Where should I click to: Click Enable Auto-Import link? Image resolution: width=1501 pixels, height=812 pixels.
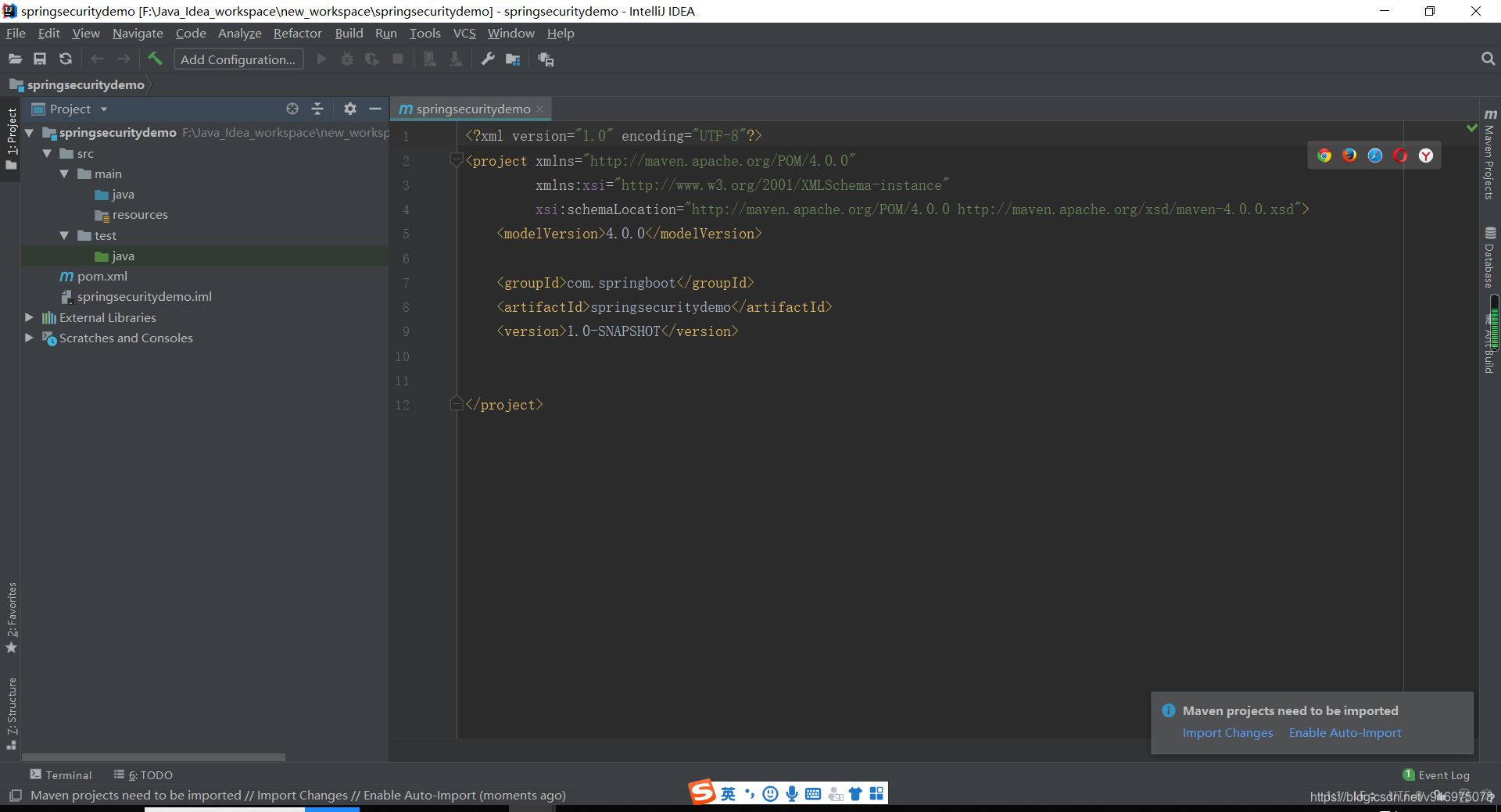click(x=1345, y=733)
